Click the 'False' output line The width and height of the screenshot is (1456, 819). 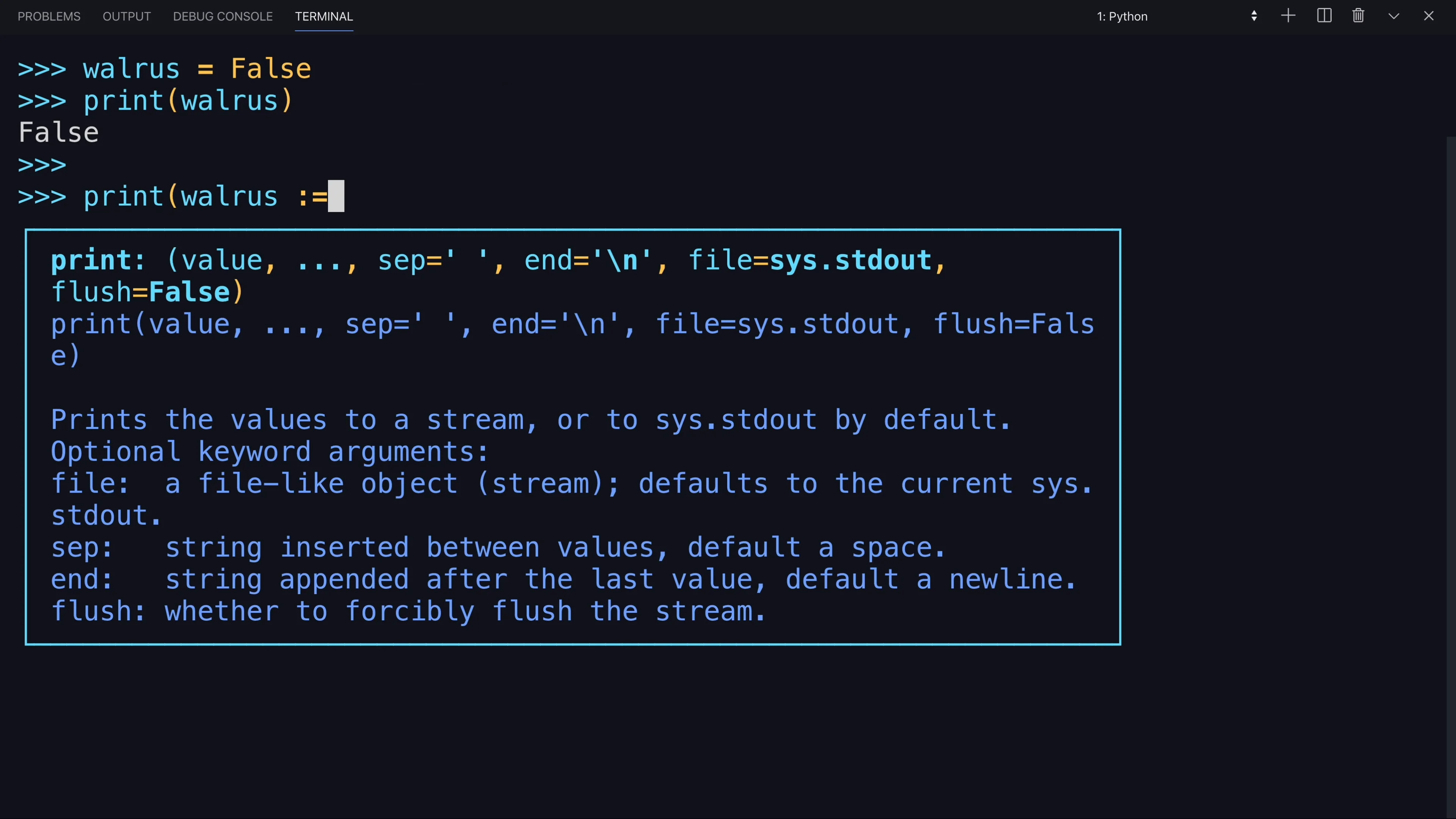[59, 133]
